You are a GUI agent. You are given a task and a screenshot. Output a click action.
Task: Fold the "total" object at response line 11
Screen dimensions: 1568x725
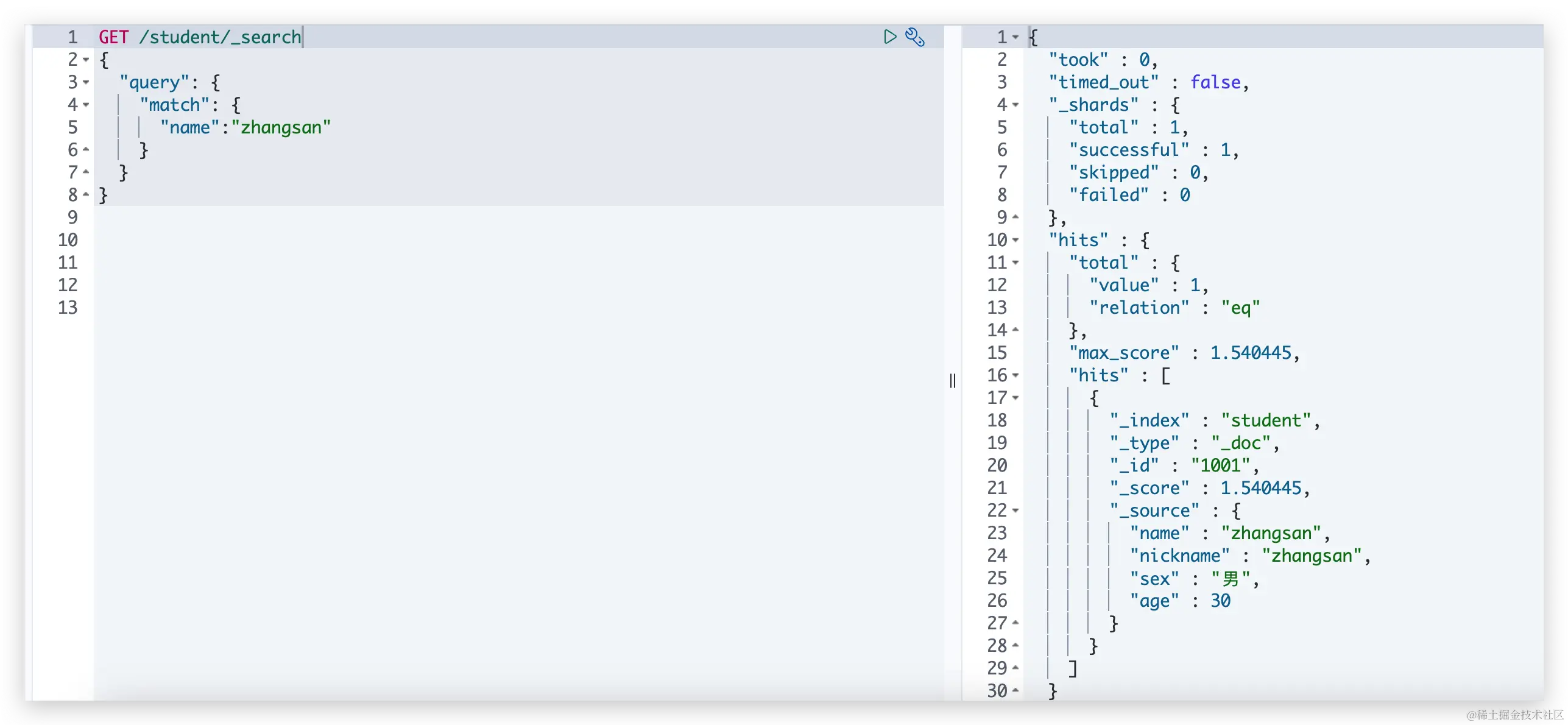(1015, 263)
